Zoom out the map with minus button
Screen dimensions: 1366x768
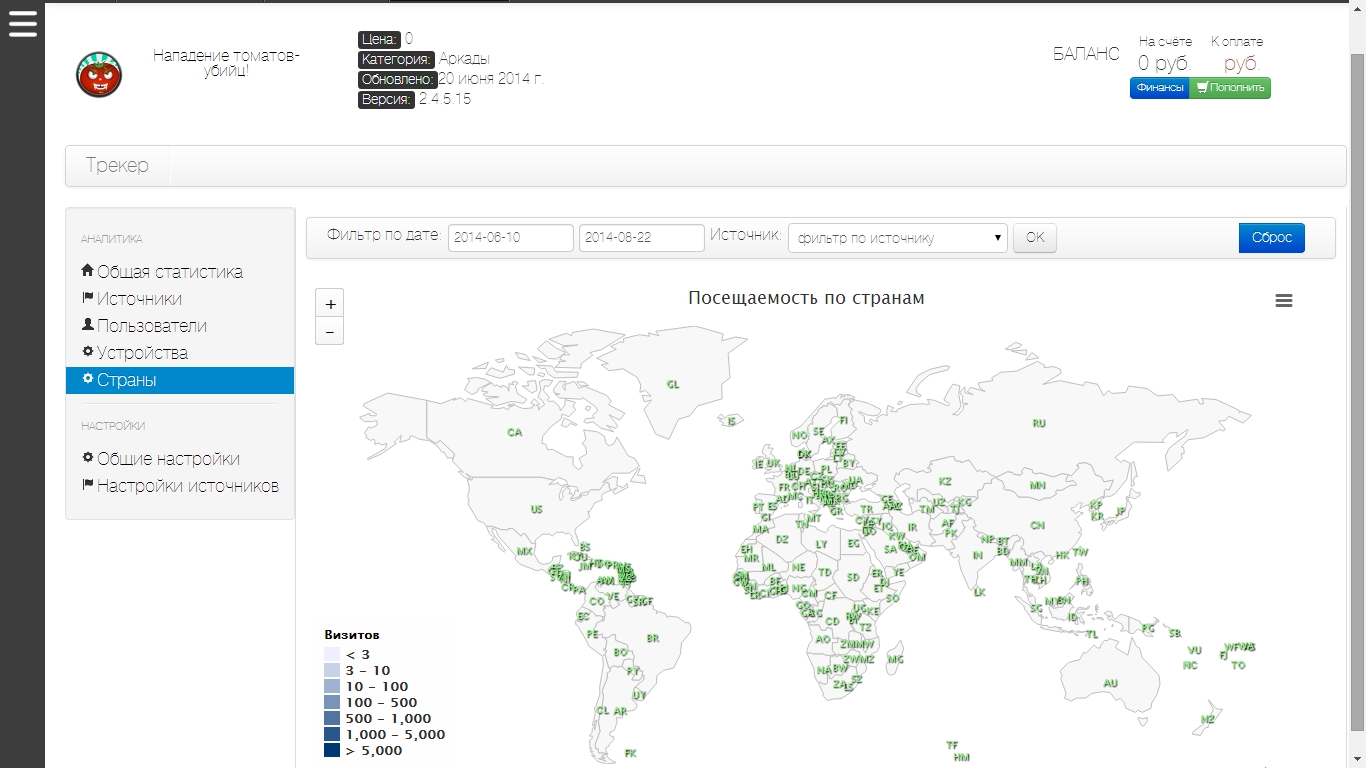click(330, 331)
